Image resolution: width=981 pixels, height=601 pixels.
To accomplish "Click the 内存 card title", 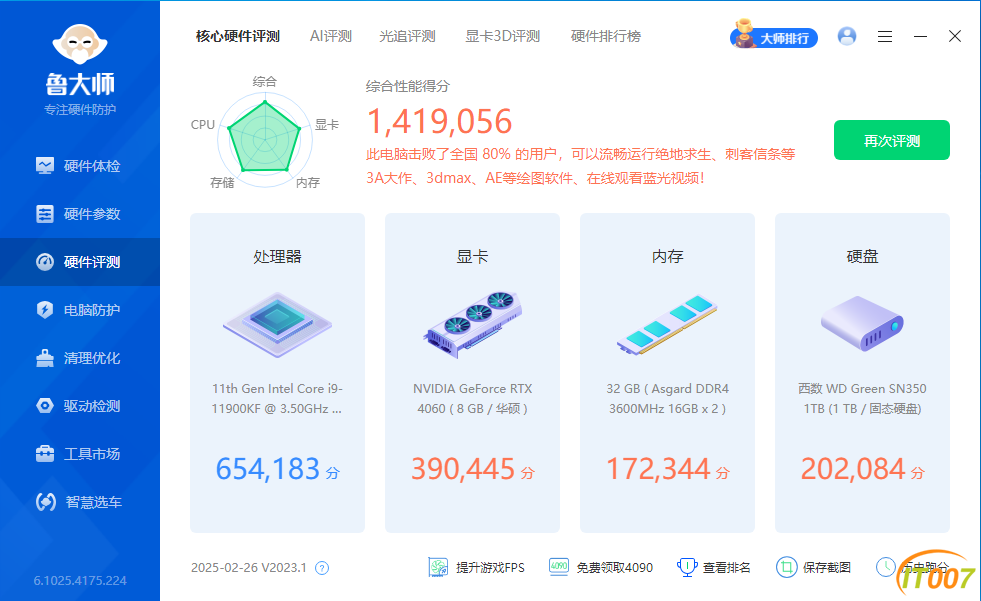I will (x=668, y=256).
